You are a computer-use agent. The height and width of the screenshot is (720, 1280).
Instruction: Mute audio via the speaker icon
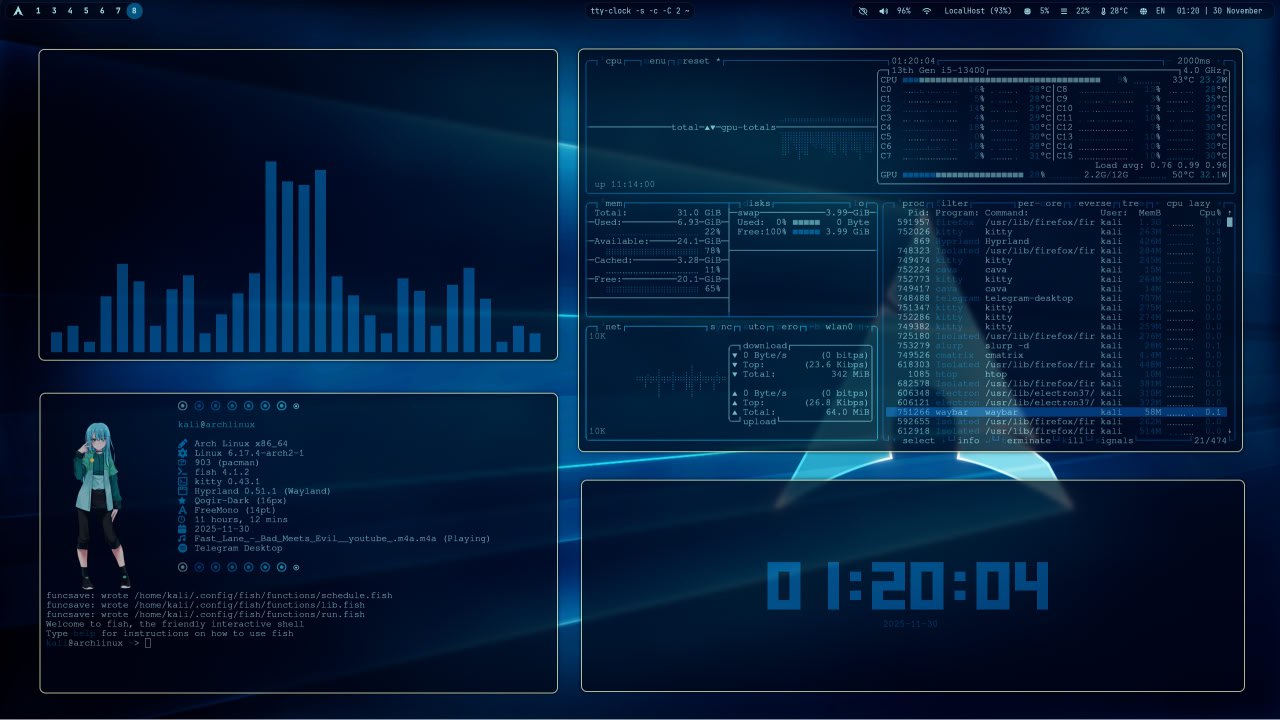[883, 10]
